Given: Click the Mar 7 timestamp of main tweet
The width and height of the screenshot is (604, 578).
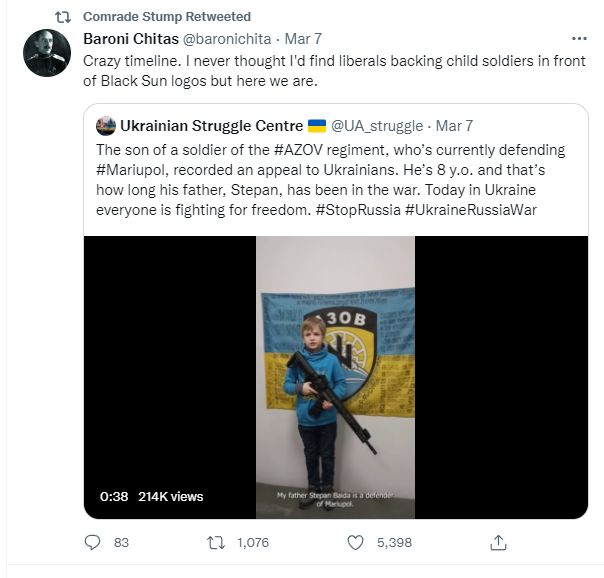Looking at the screenshot, I should click(303, 39).
